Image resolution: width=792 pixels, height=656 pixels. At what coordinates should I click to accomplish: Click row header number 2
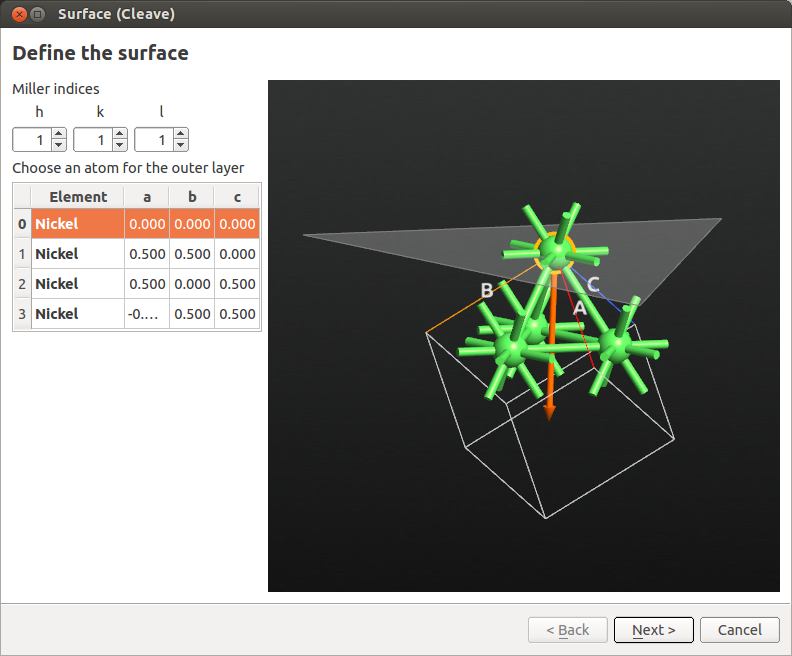[x=22, y=284]
